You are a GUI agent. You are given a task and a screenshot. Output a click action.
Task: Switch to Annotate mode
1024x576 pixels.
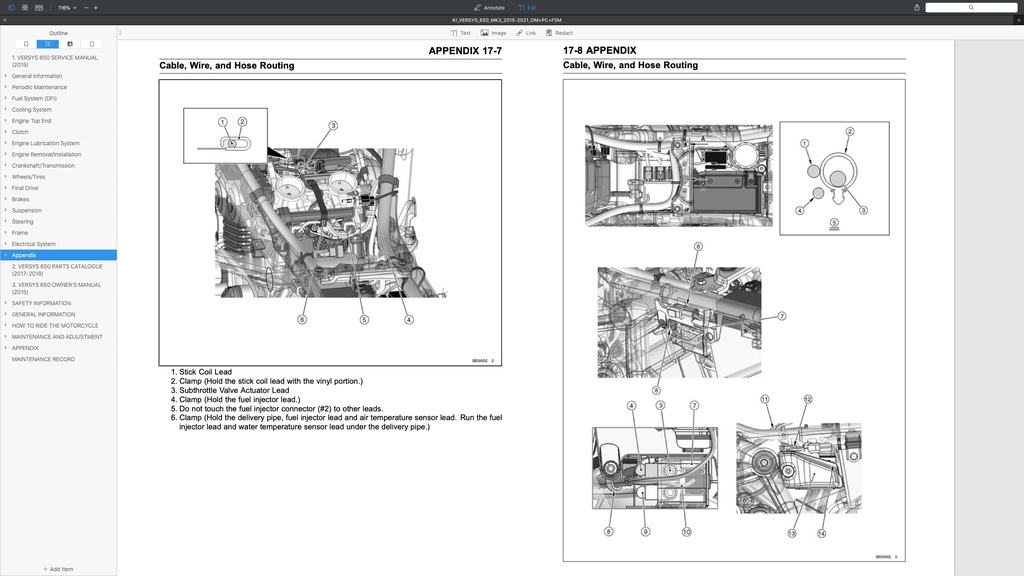[489, 8]
